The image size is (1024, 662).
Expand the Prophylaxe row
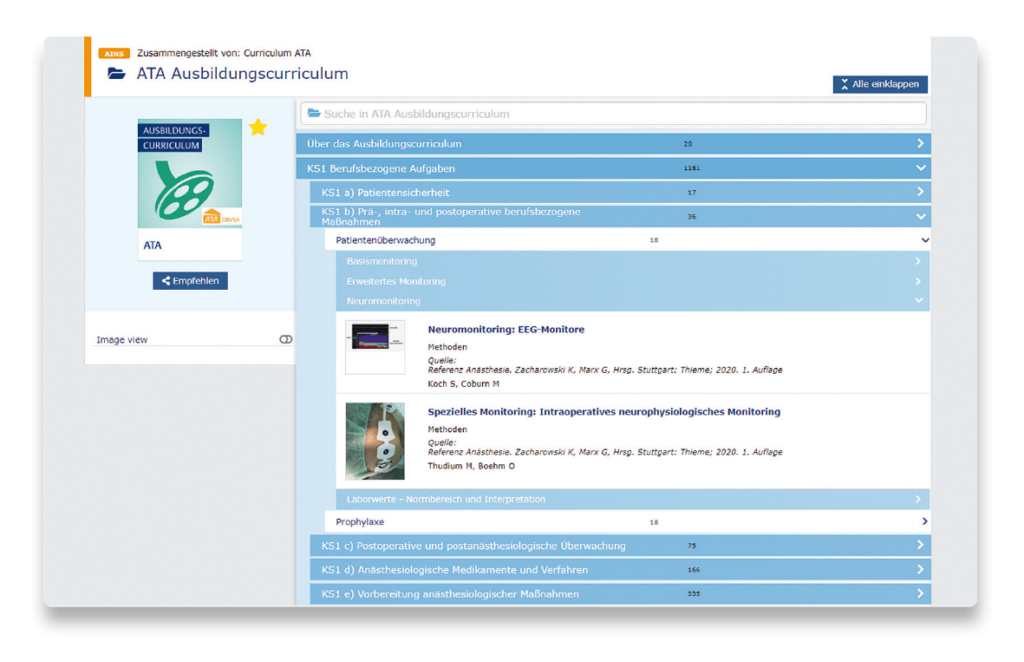[x=626, y=521]
